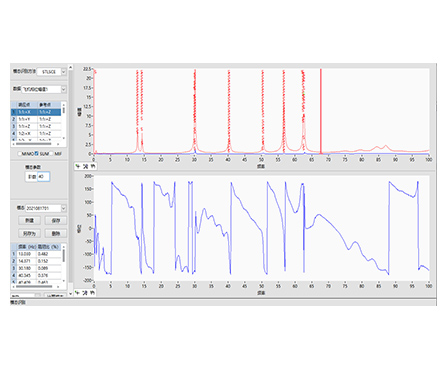446x369 pixels.
Task: Enable the MIMO checkbox
Action: click(x=20, y=154)
